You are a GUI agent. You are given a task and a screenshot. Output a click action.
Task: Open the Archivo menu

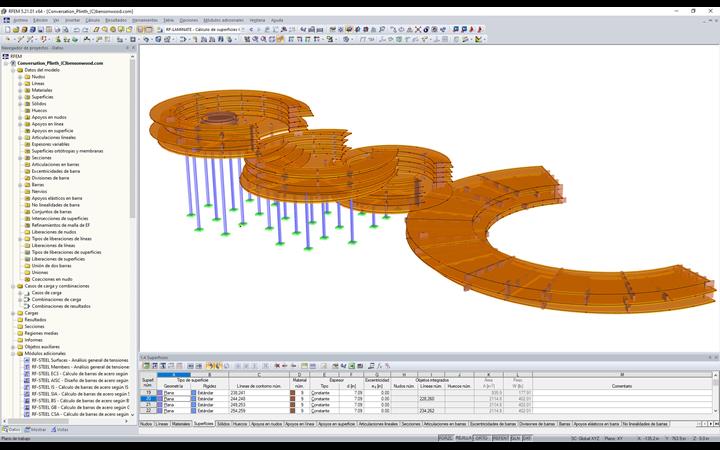click(20, 20)
